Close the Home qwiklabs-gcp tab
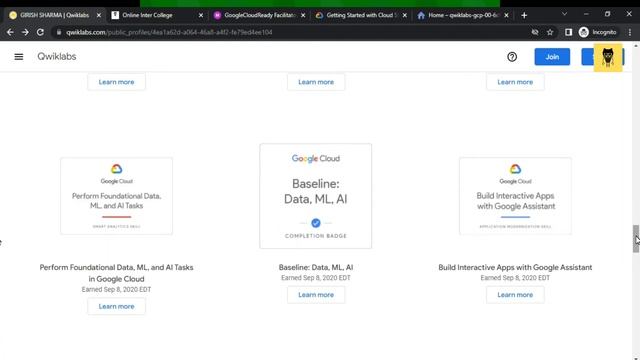Screen dimensions: 640x360 tap(507, 15)
